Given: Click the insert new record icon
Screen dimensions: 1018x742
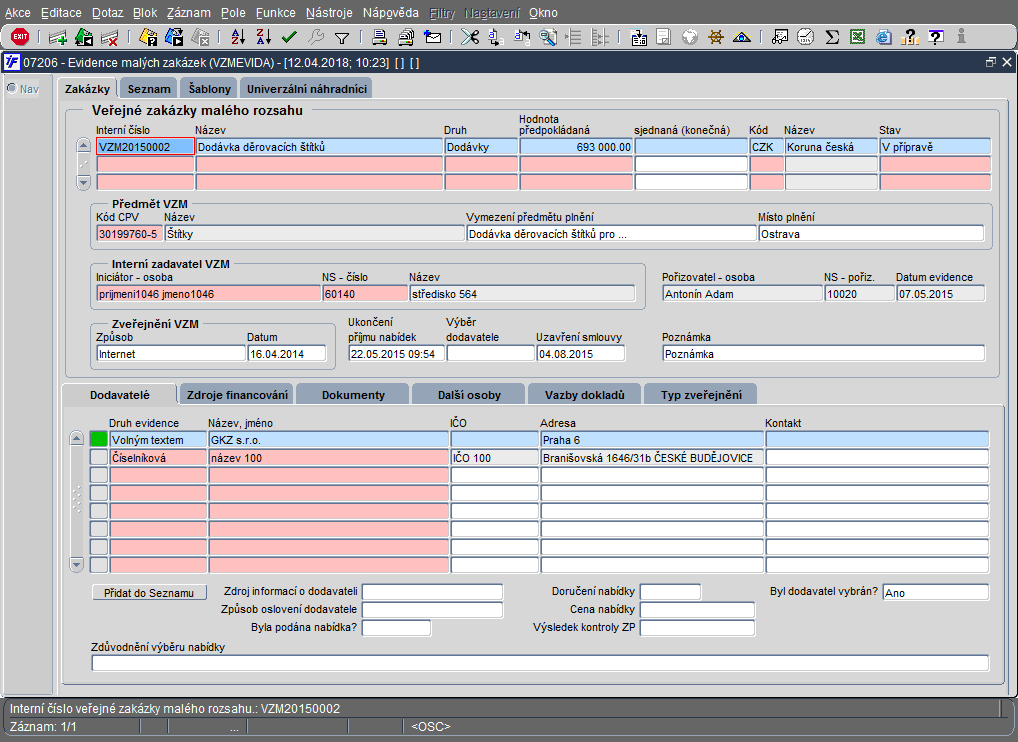Looking at the screenshot, I should [x=58, y=37].
